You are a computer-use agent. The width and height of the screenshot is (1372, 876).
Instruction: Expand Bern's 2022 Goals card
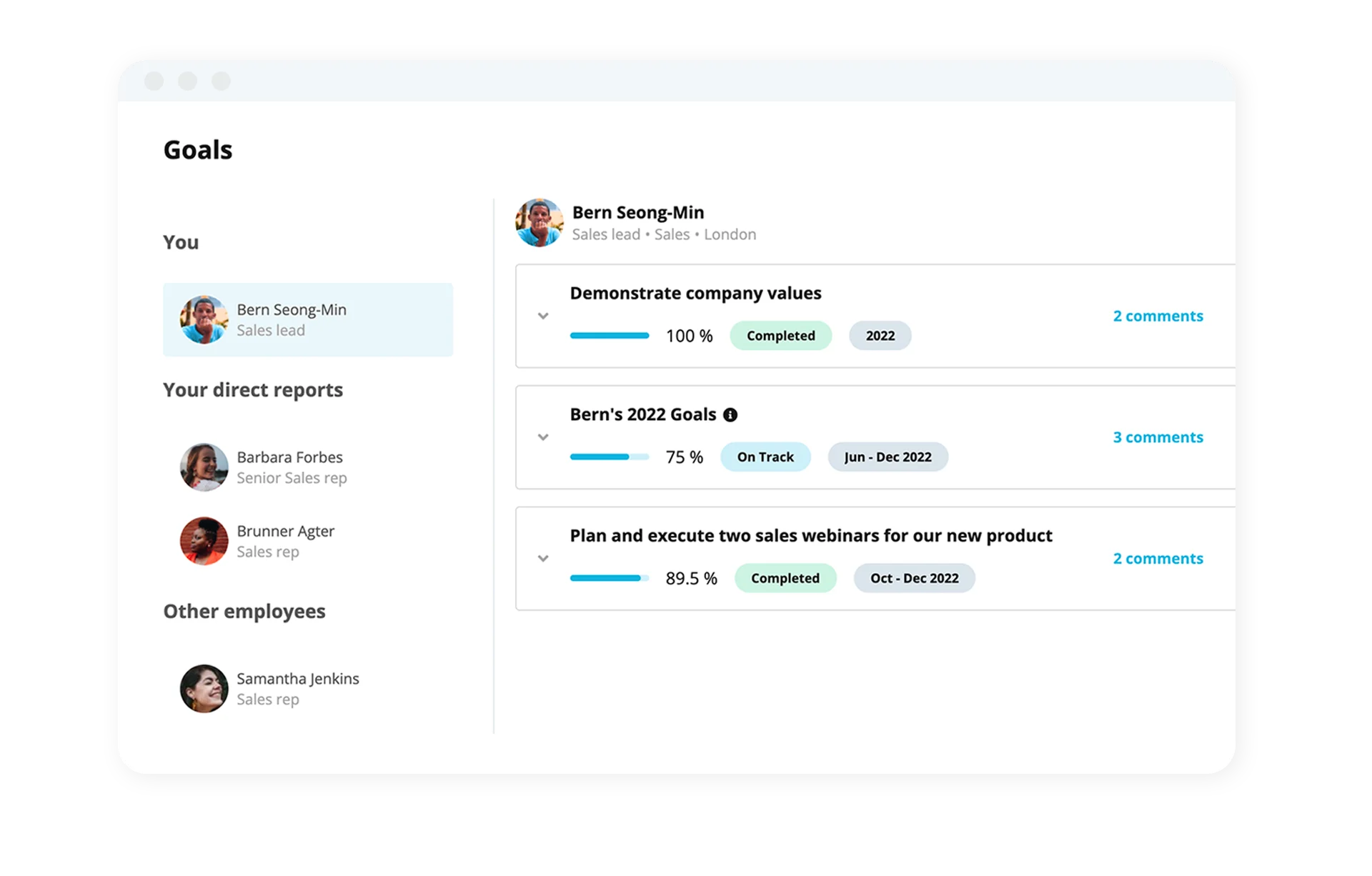(x=543, y=437)
